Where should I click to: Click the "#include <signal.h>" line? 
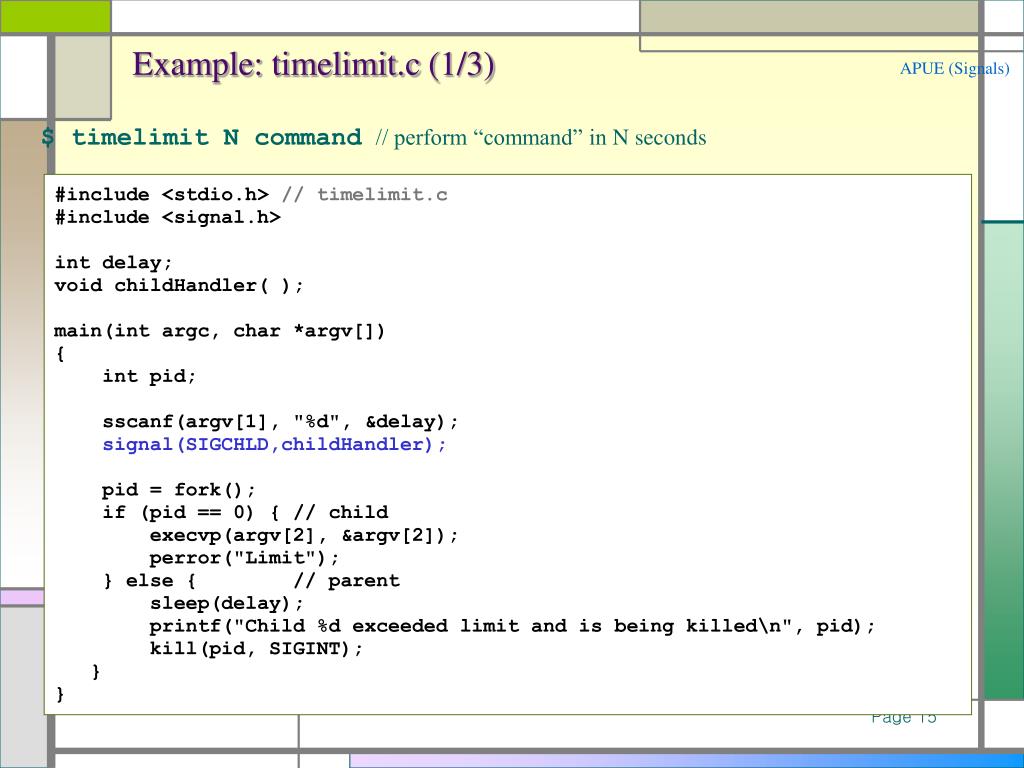(168, 217)
